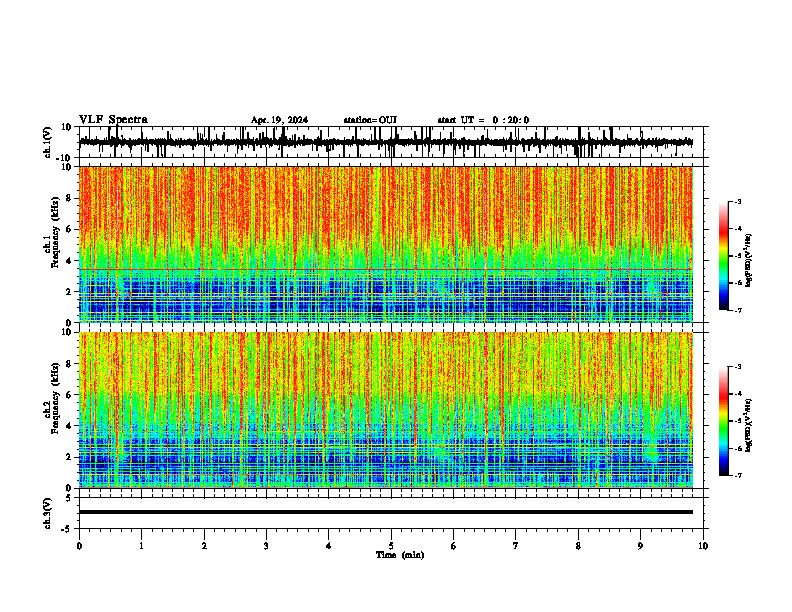Viewport: 792px width, 612px height.
Task: Click the "start UT = 0 :20: 0" text
Action: (483, 120)
